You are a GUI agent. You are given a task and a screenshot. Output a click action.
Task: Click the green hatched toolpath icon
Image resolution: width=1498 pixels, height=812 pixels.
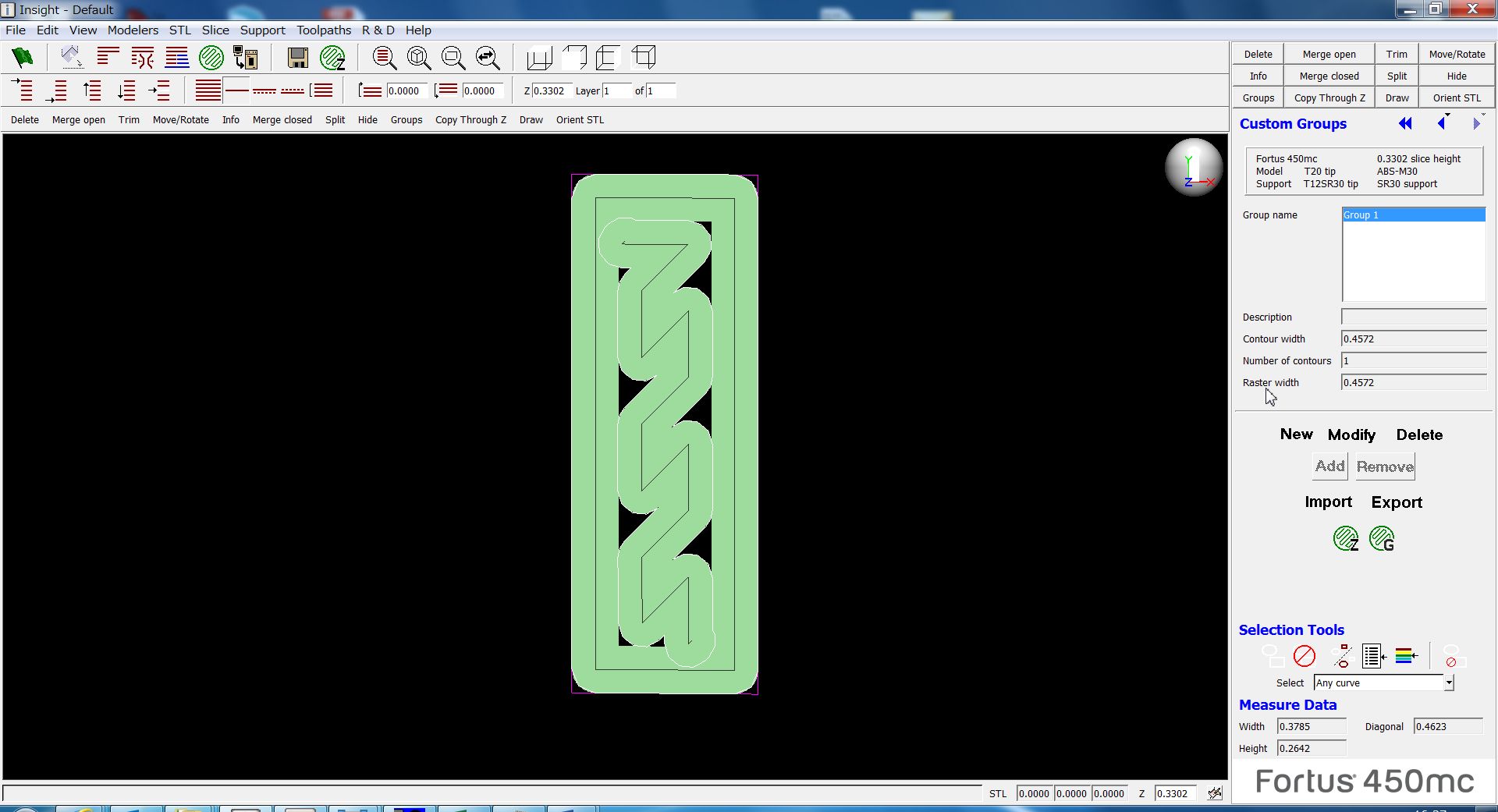pos(211,58)
